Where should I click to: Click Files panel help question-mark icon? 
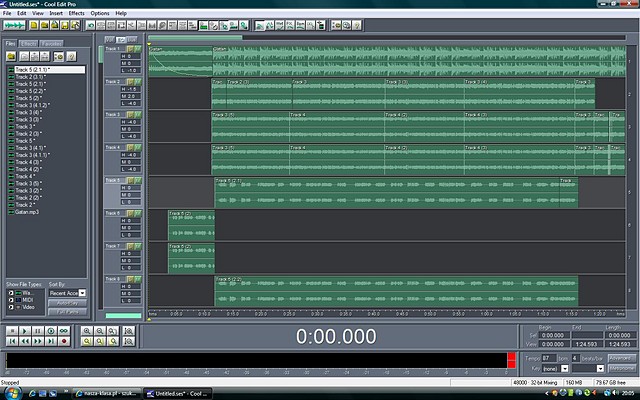[x=71, y=56]
